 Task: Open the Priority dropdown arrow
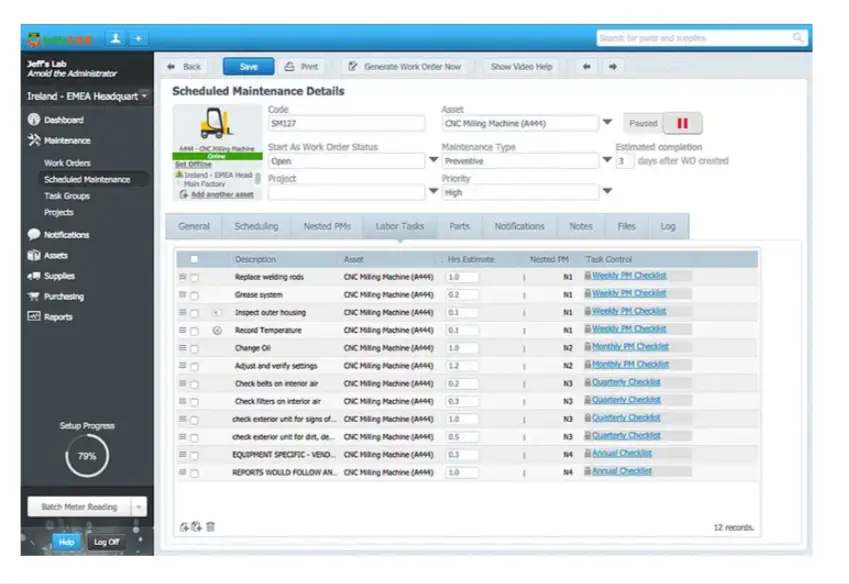pyautogui.click(x=608, y=191)
